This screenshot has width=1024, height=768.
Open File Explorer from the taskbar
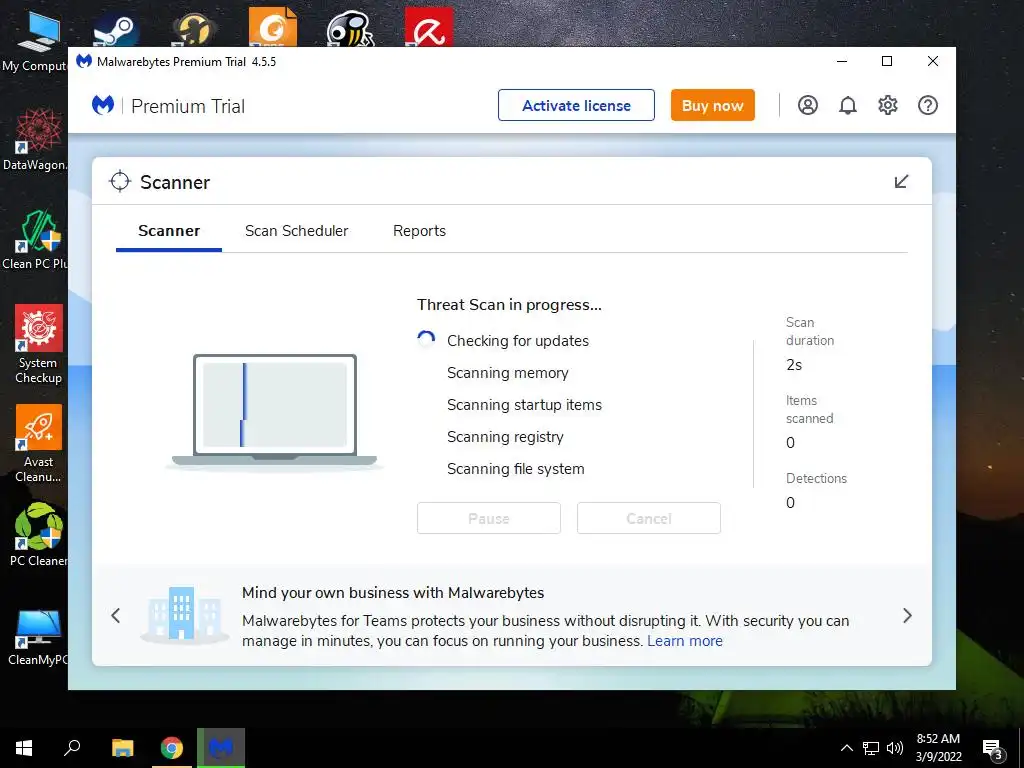coord(122,748)
